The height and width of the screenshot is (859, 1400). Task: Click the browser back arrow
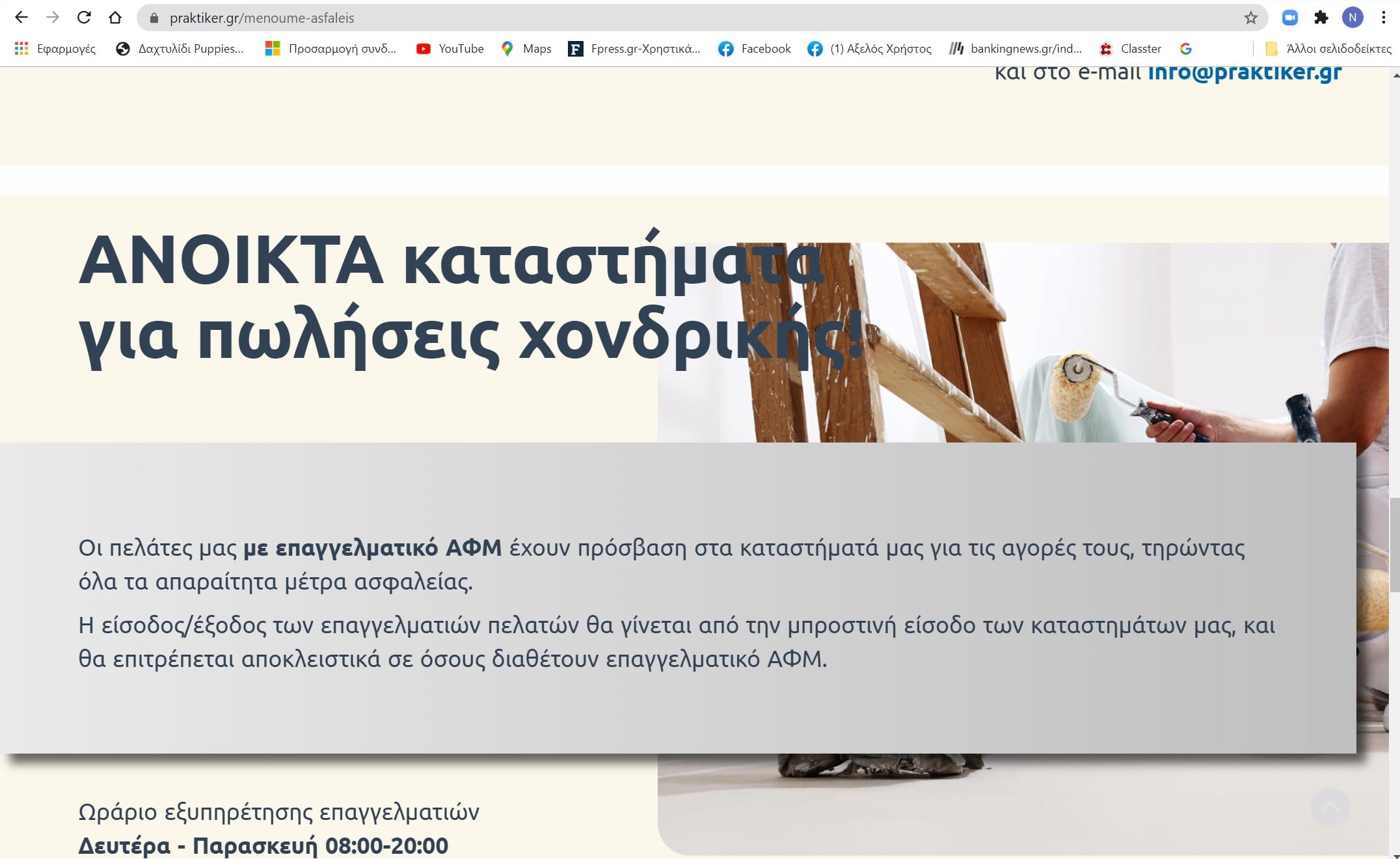pyautogui.click(x=21, y=18)
